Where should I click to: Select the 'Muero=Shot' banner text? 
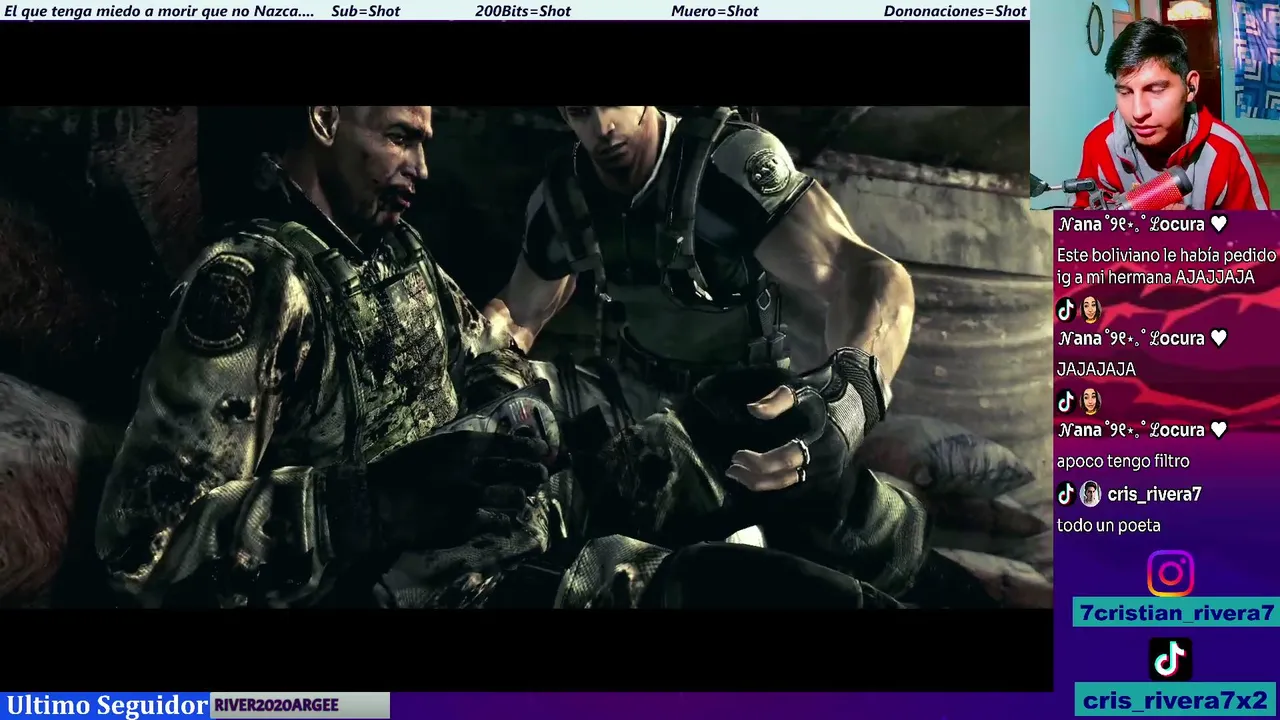tap(715, 11)
